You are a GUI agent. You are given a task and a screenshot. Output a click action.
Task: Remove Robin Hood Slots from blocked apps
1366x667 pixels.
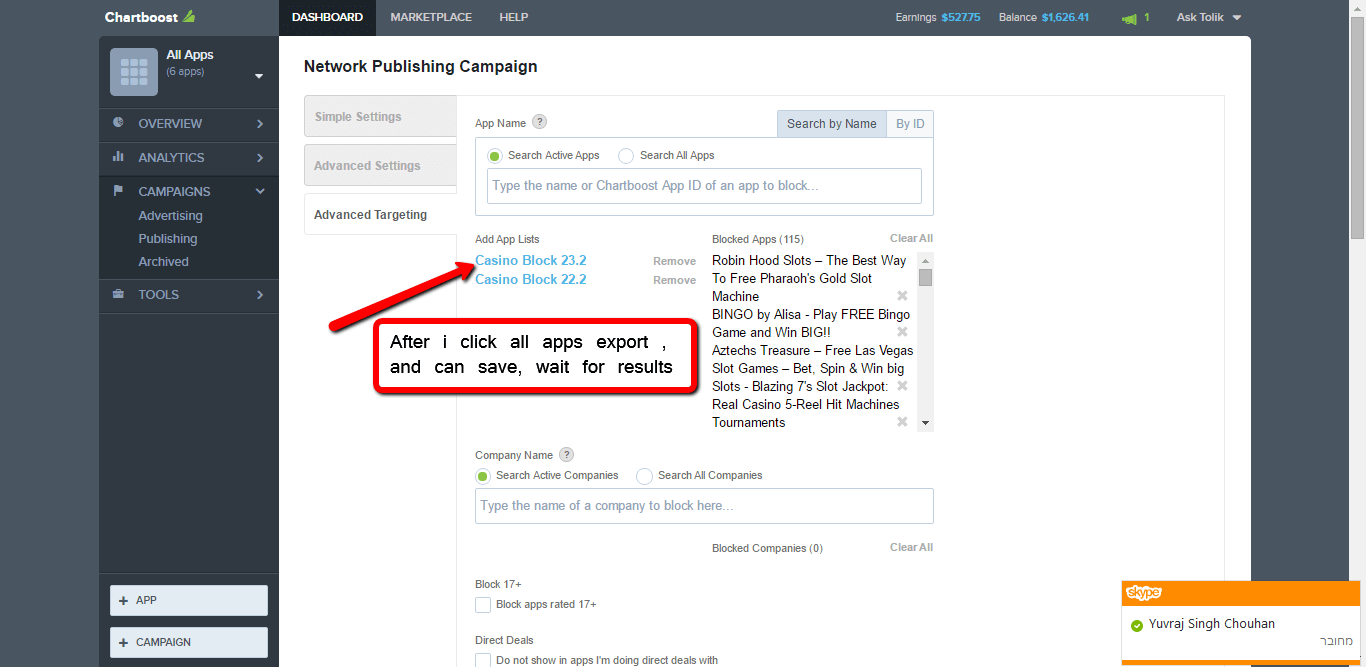tap(902, 296)
